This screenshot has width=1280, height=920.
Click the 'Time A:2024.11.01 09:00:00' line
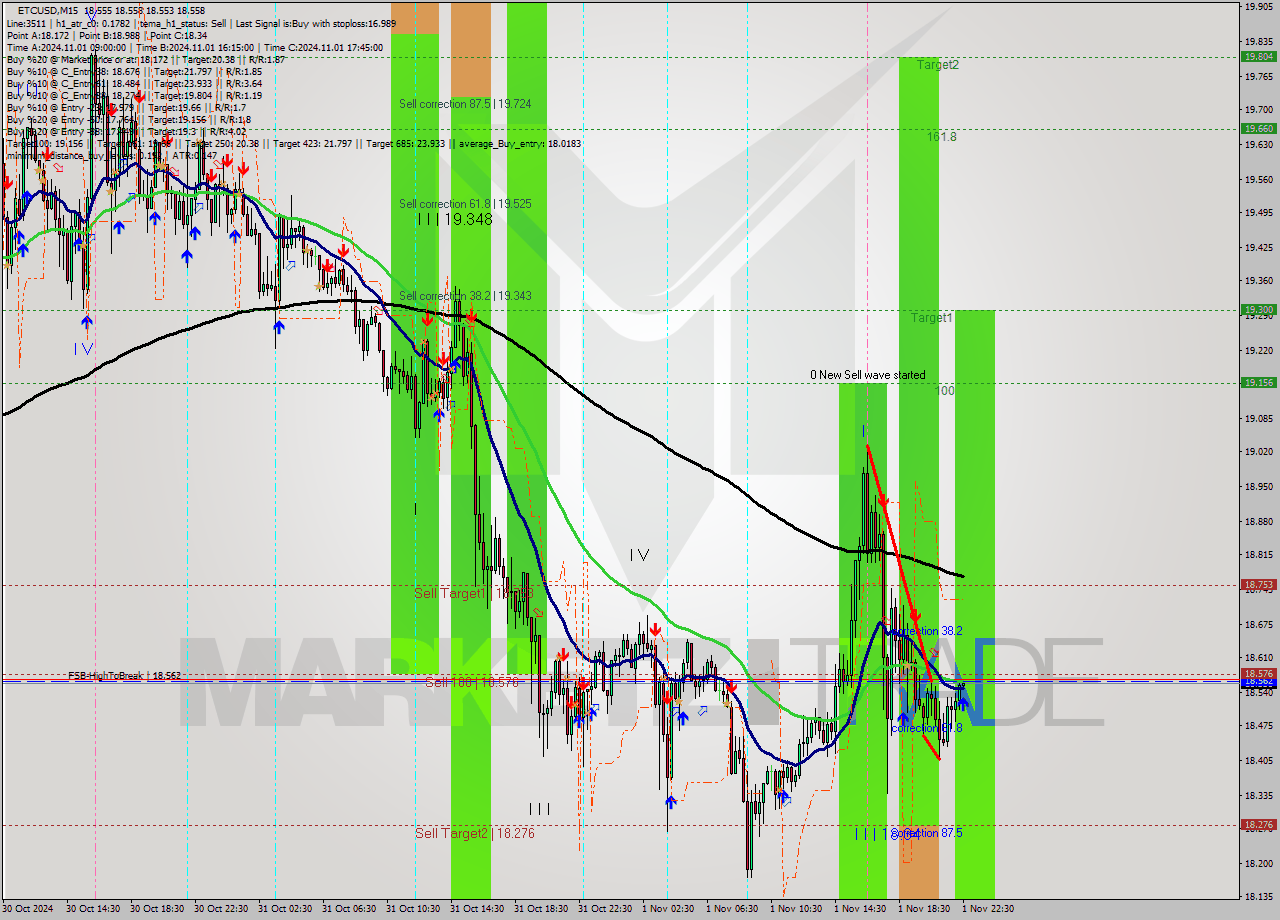pos(66,47)
